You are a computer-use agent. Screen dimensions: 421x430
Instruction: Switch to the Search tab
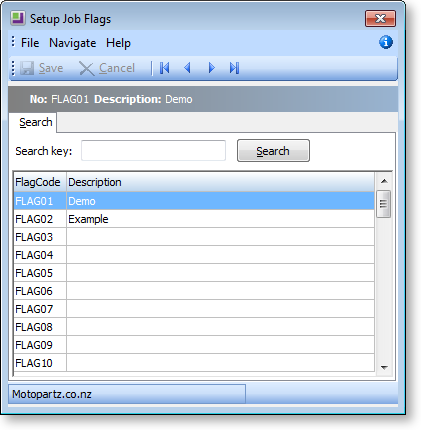36,122
